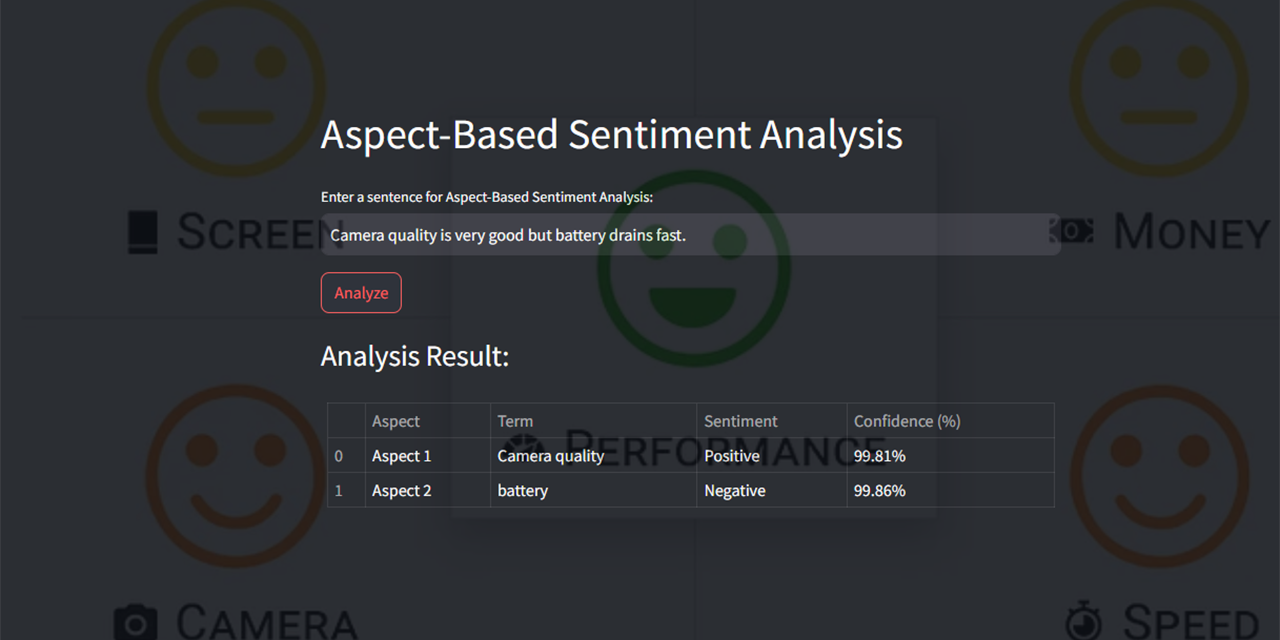Image resolution: width=1280 pixels, height=640 pixels.
Task: Select the phone screen icon beside Screen
Action: [143, 232]
